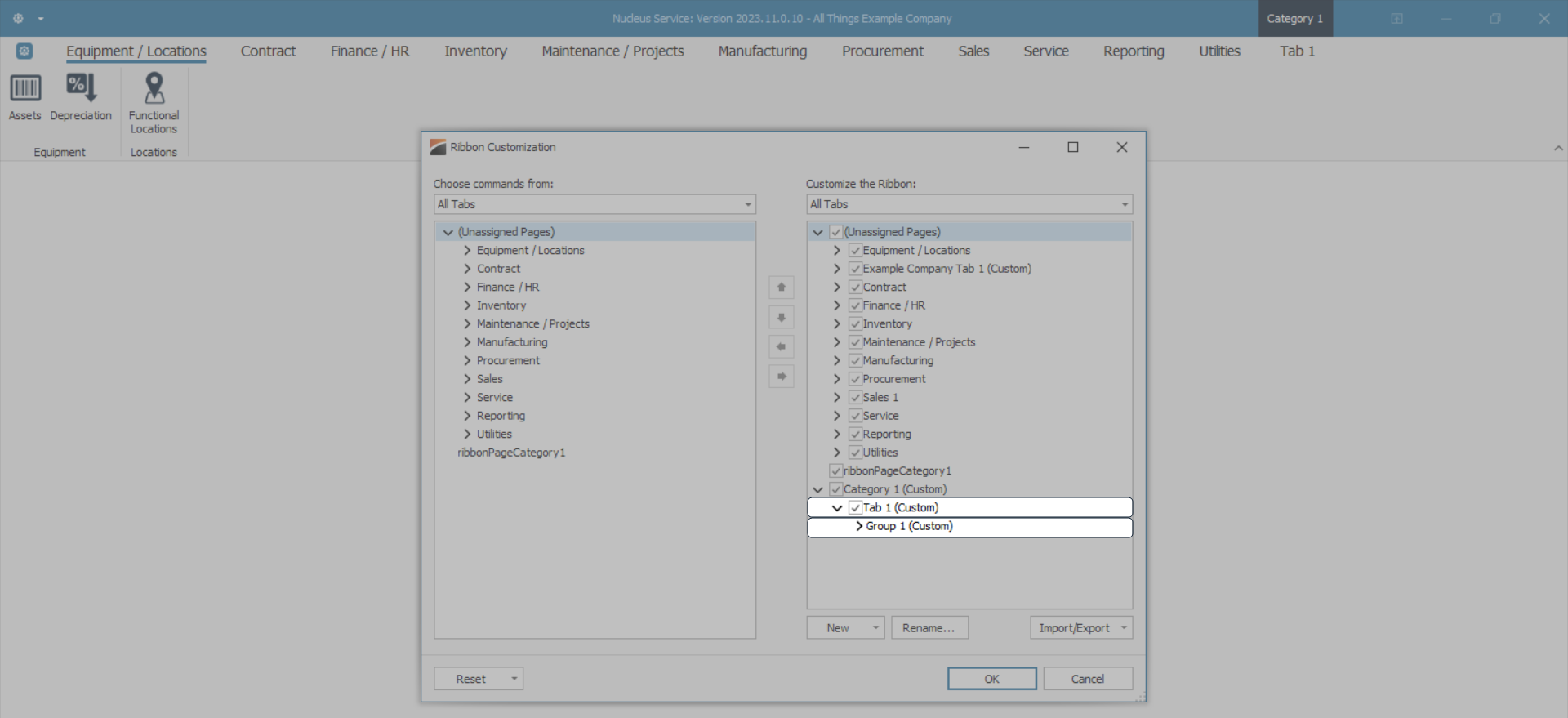Click the Ribbon Customization dialog logo icon
Image resolution: width=1568 pixels, height=718 pixels.
click(x=438, y=147)
